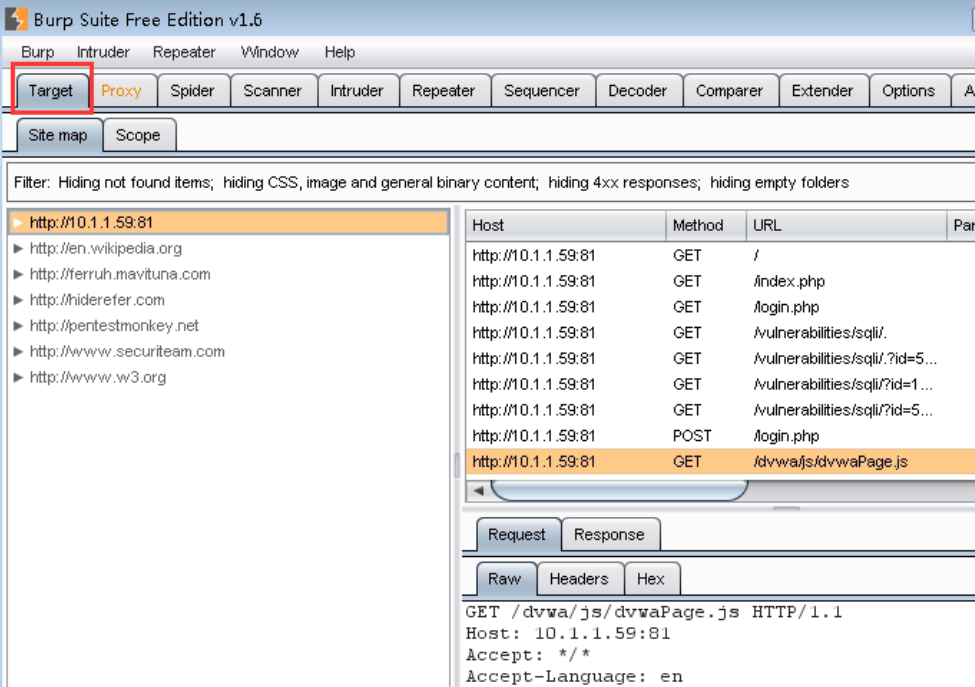Select the POST /login.php row
This screenshot has height=687, width=975.
pos(720,436)
